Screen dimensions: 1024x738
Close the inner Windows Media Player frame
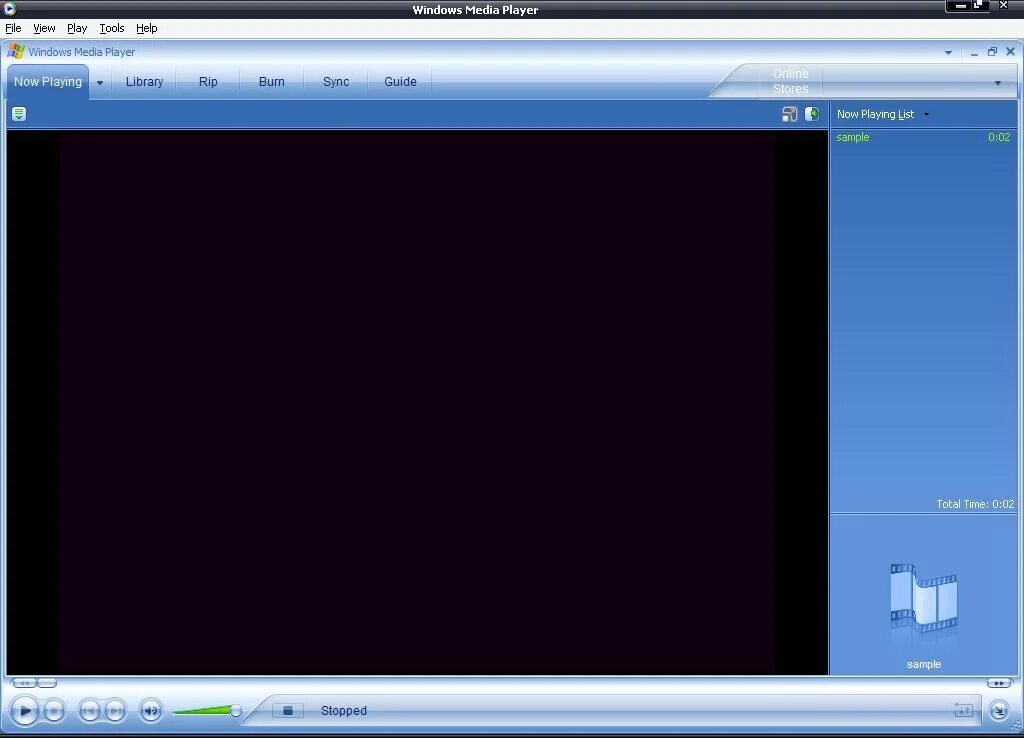1010,52
